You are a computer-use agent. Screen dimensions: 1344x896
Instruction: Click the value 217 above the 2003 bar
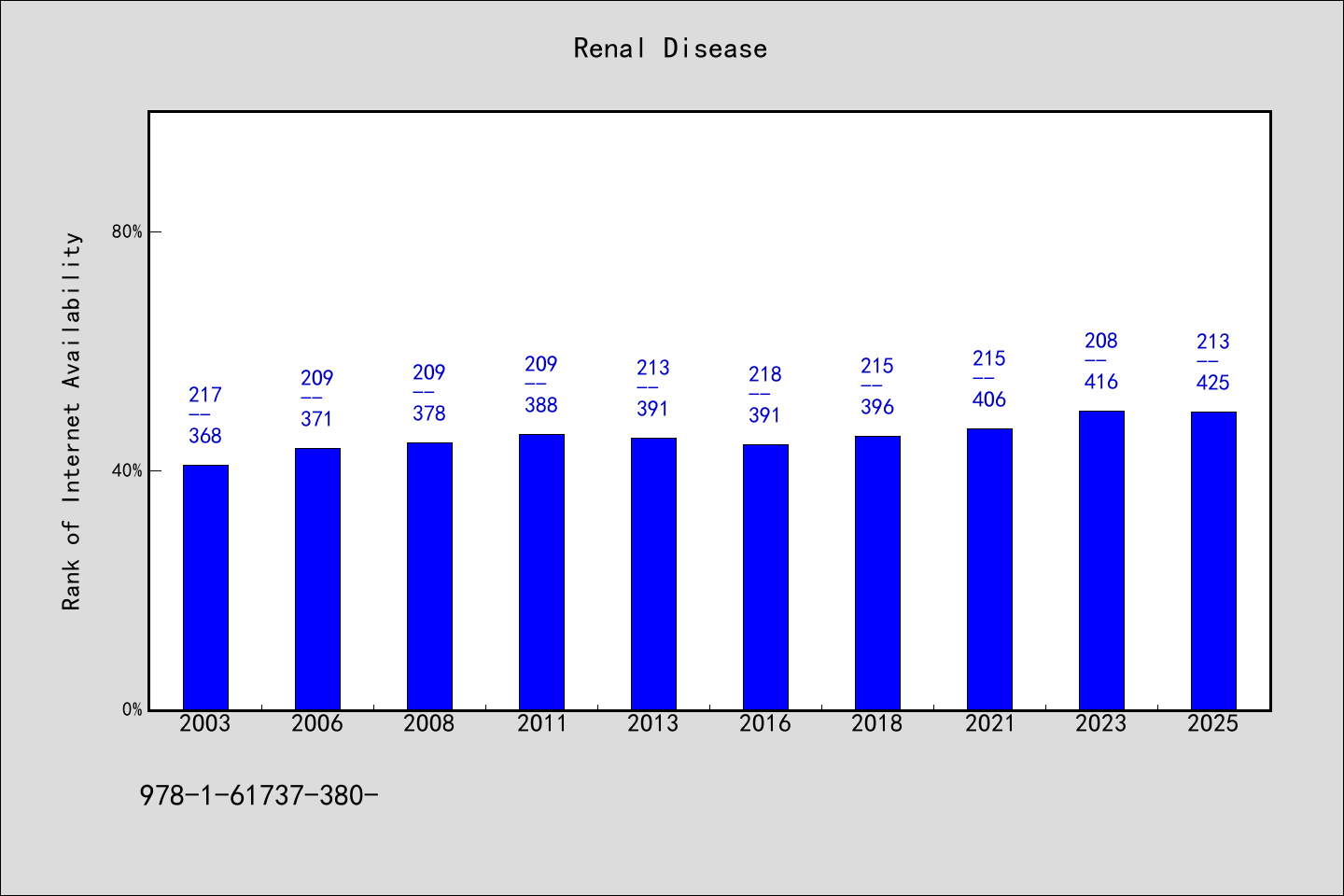coord(205,395)
